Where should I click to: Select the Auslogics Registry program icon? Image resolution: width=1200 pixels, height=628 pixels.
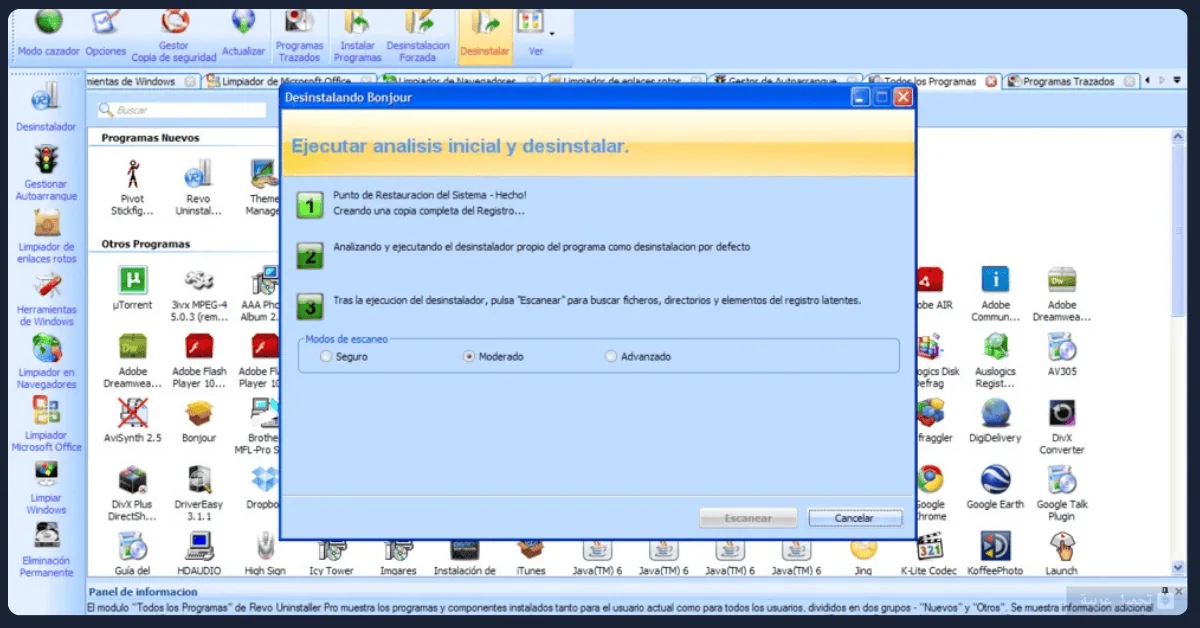(x=995, y=361)
